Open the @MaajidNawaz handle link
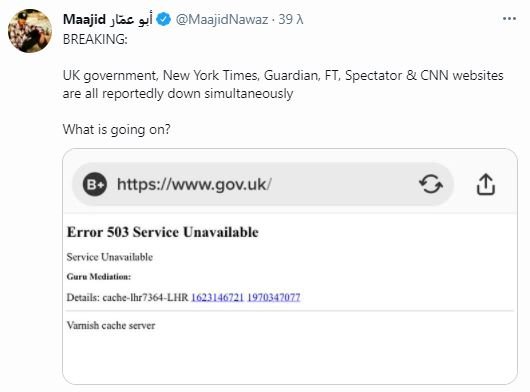530x392 pixels. tap(222, 19)
